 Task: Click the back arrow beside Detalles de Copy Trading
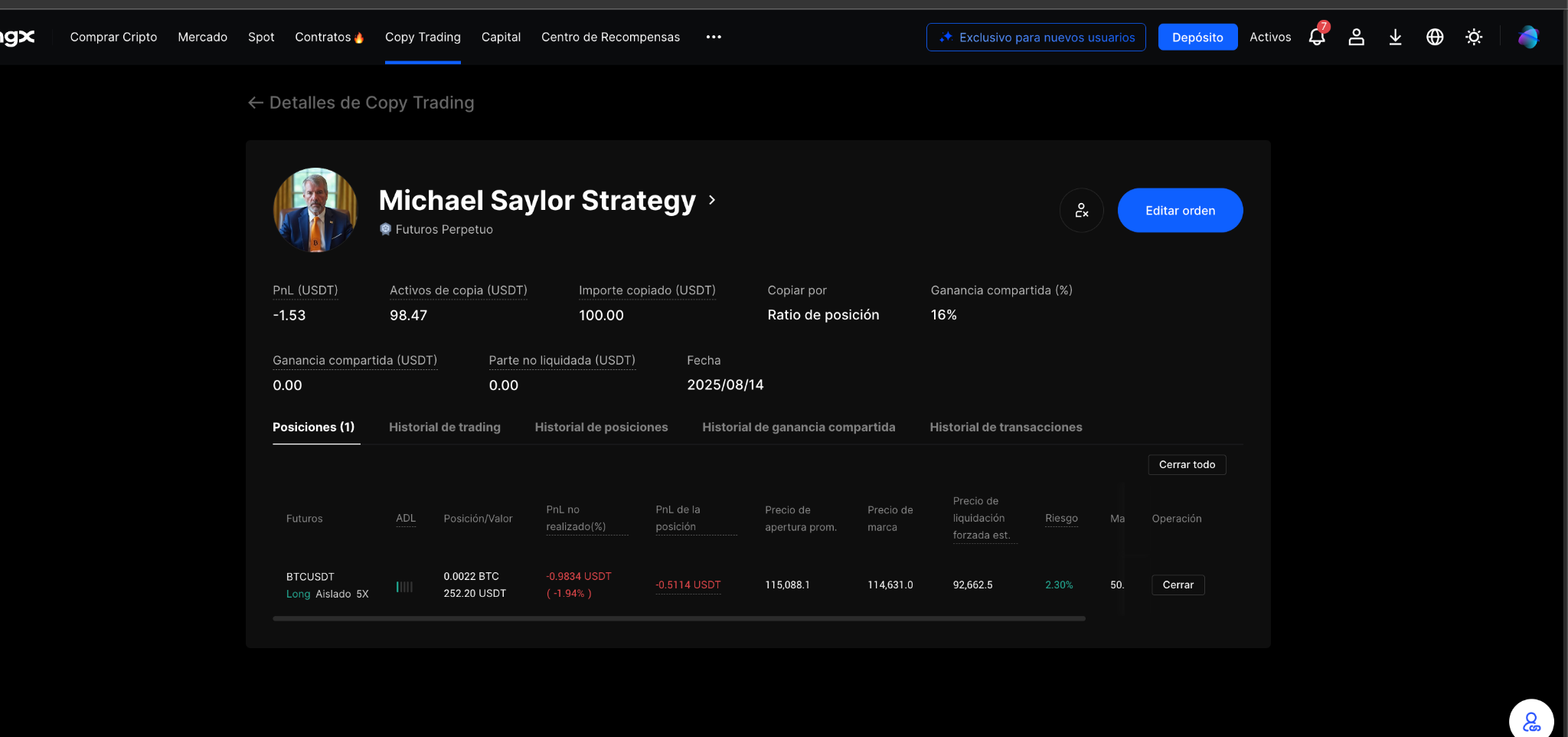[x=256, y=103]
